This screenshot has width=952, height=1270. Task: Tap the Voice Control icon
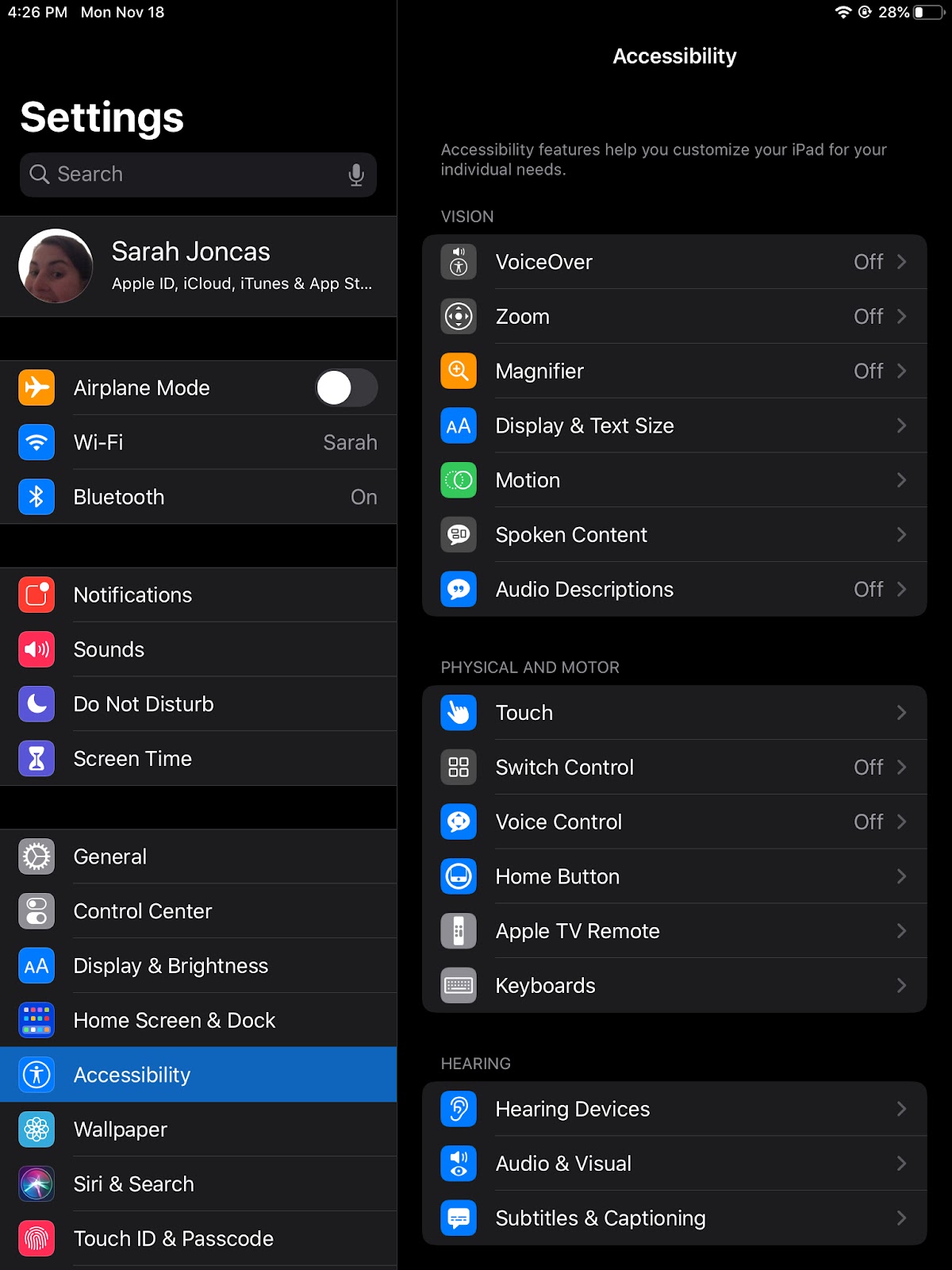(x=459, y=822)
